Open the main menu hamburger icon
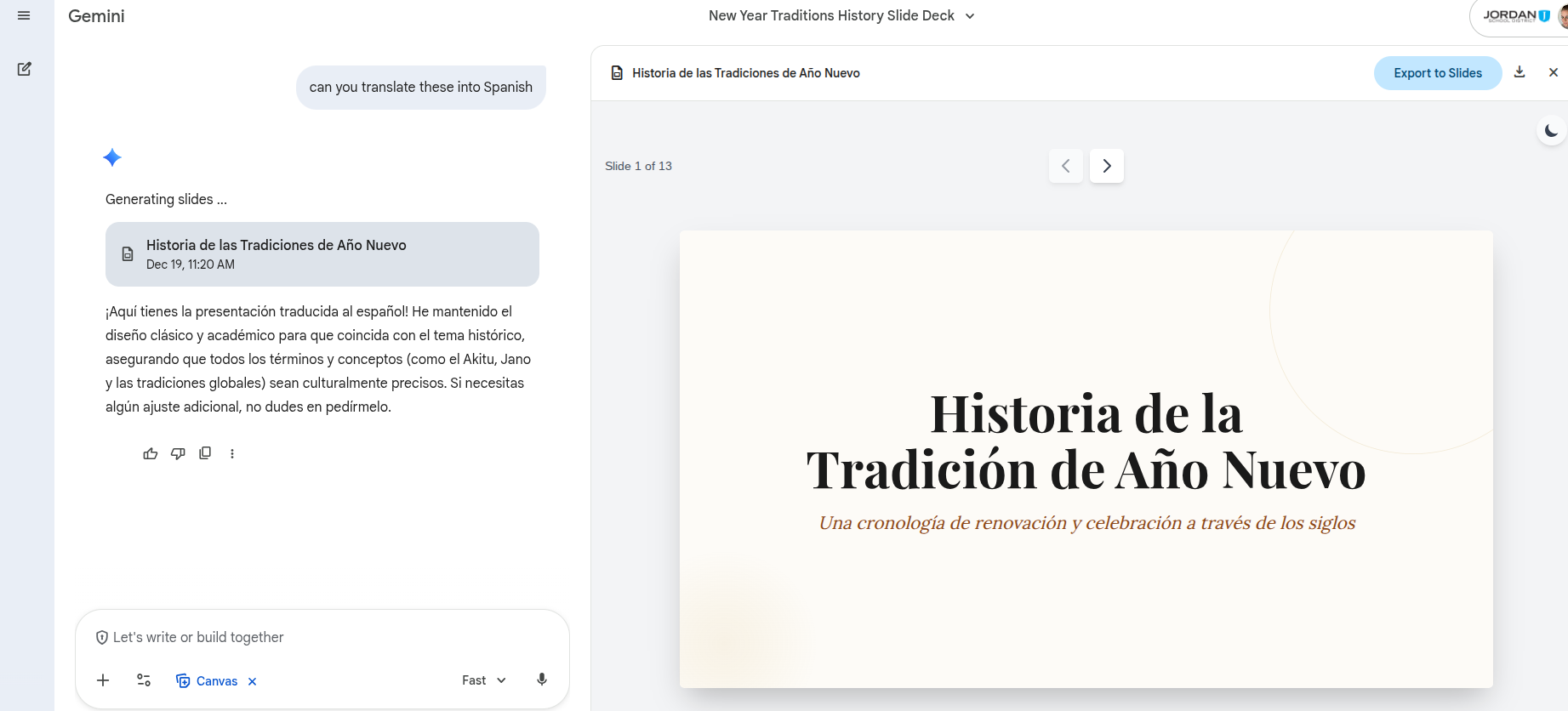Screen dimensions: 1568x711 (x=24, y=15)
